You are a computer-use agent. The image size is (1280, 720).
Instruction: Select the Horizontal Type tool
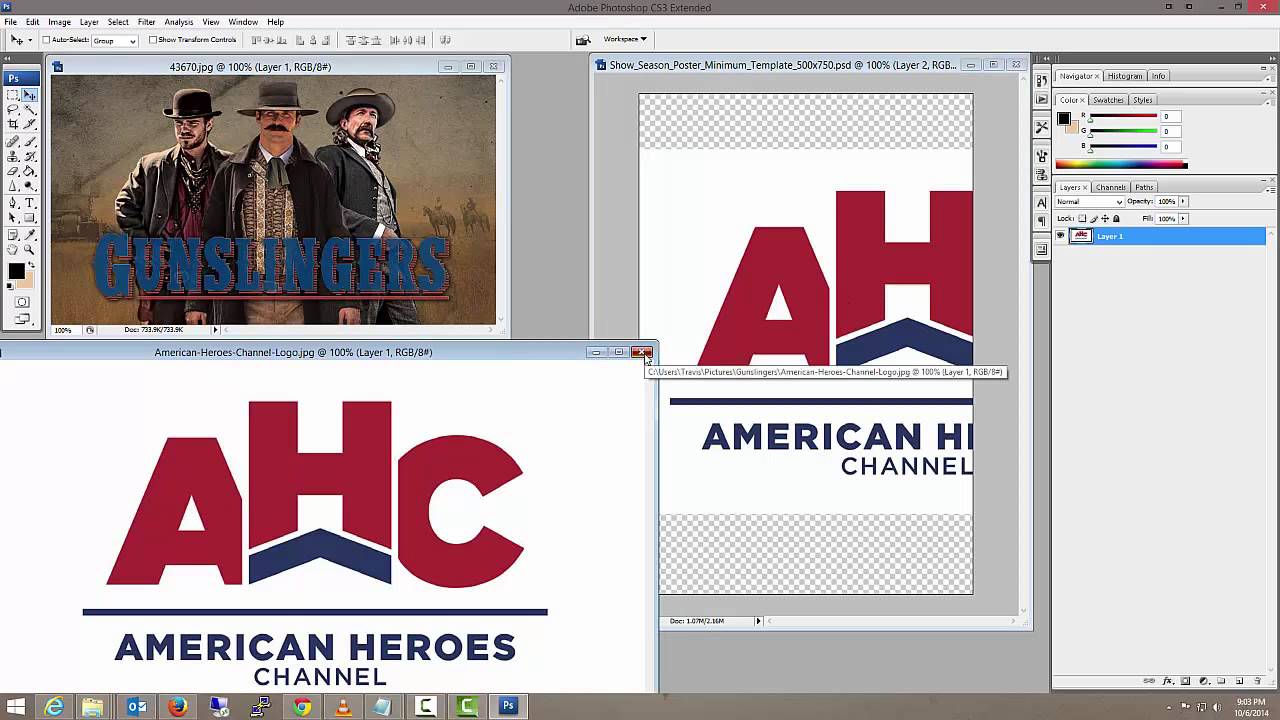pyautogui.click(x=30, y=203)
